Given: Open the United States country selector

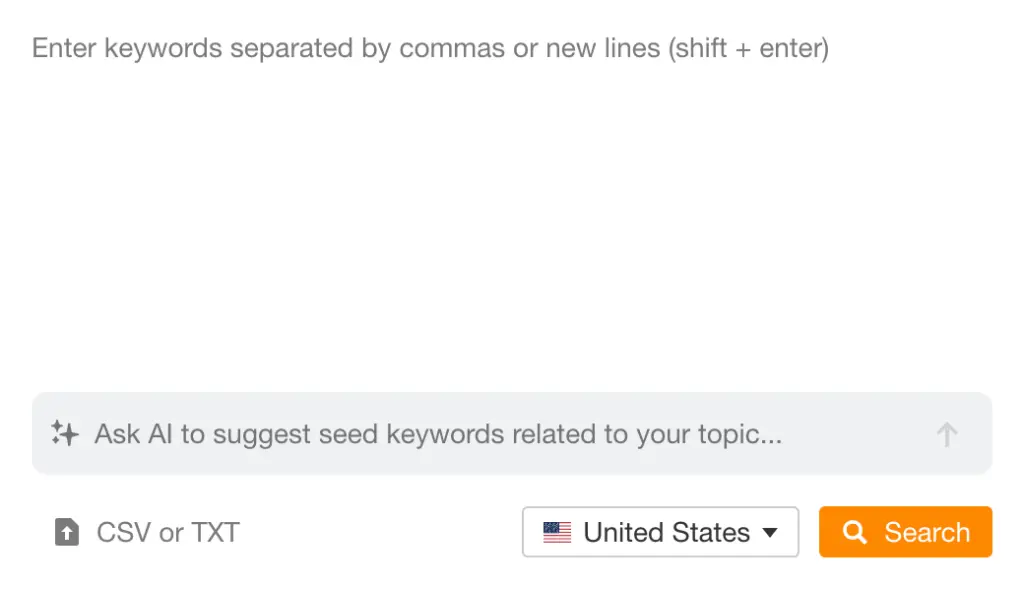Looking at the screenshot, I should (x=660, y=532).
